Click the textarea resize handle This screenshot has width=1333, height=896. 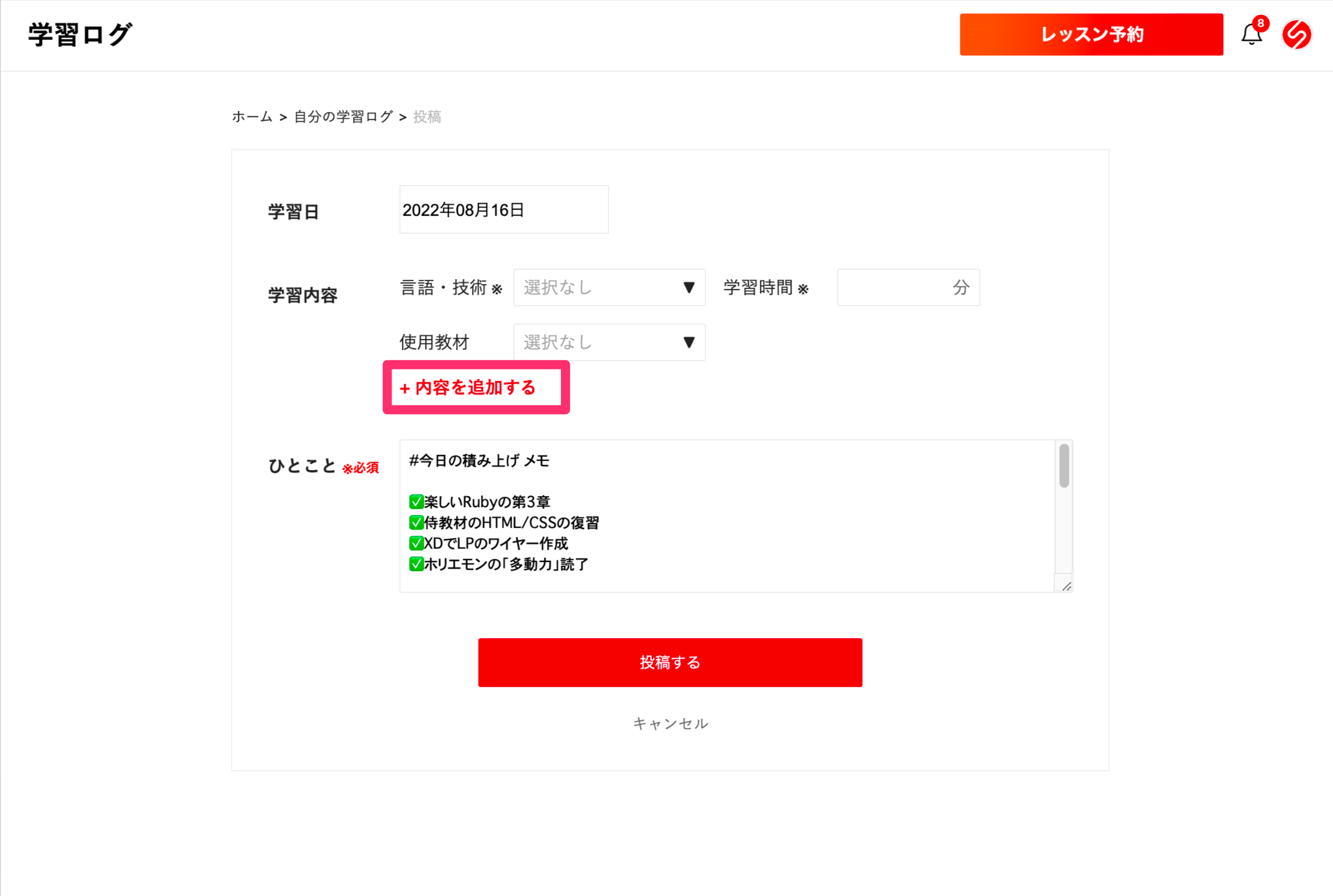coord(1066,586)
